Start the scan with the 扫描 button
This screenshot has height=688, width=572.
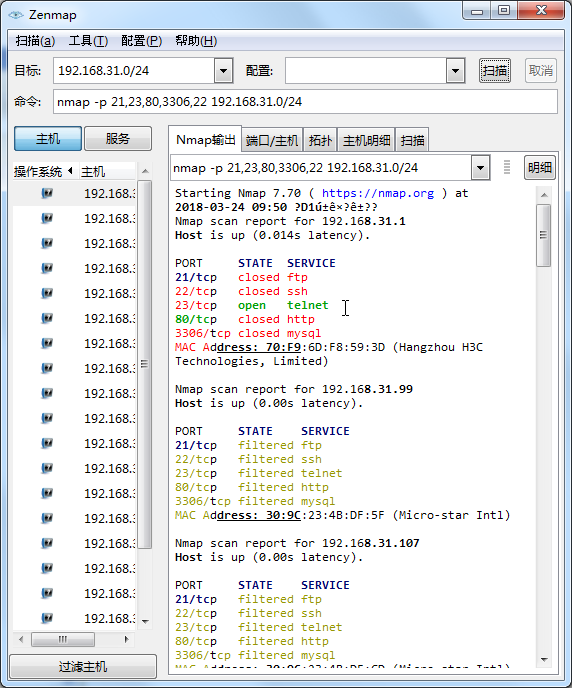[495, 70]
